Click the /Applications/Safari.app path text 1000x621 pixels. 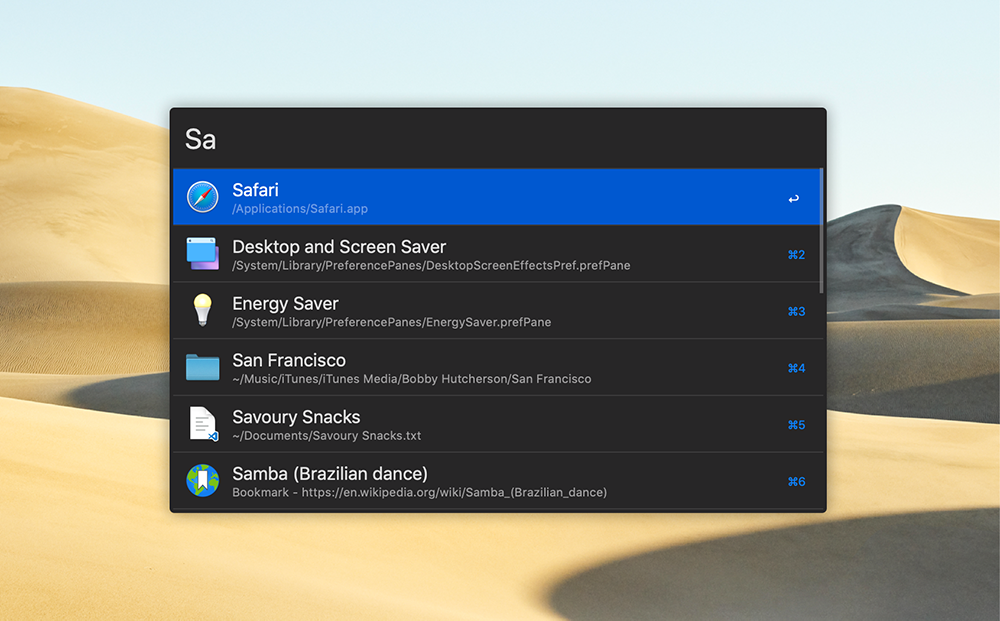tap(300, 209)
